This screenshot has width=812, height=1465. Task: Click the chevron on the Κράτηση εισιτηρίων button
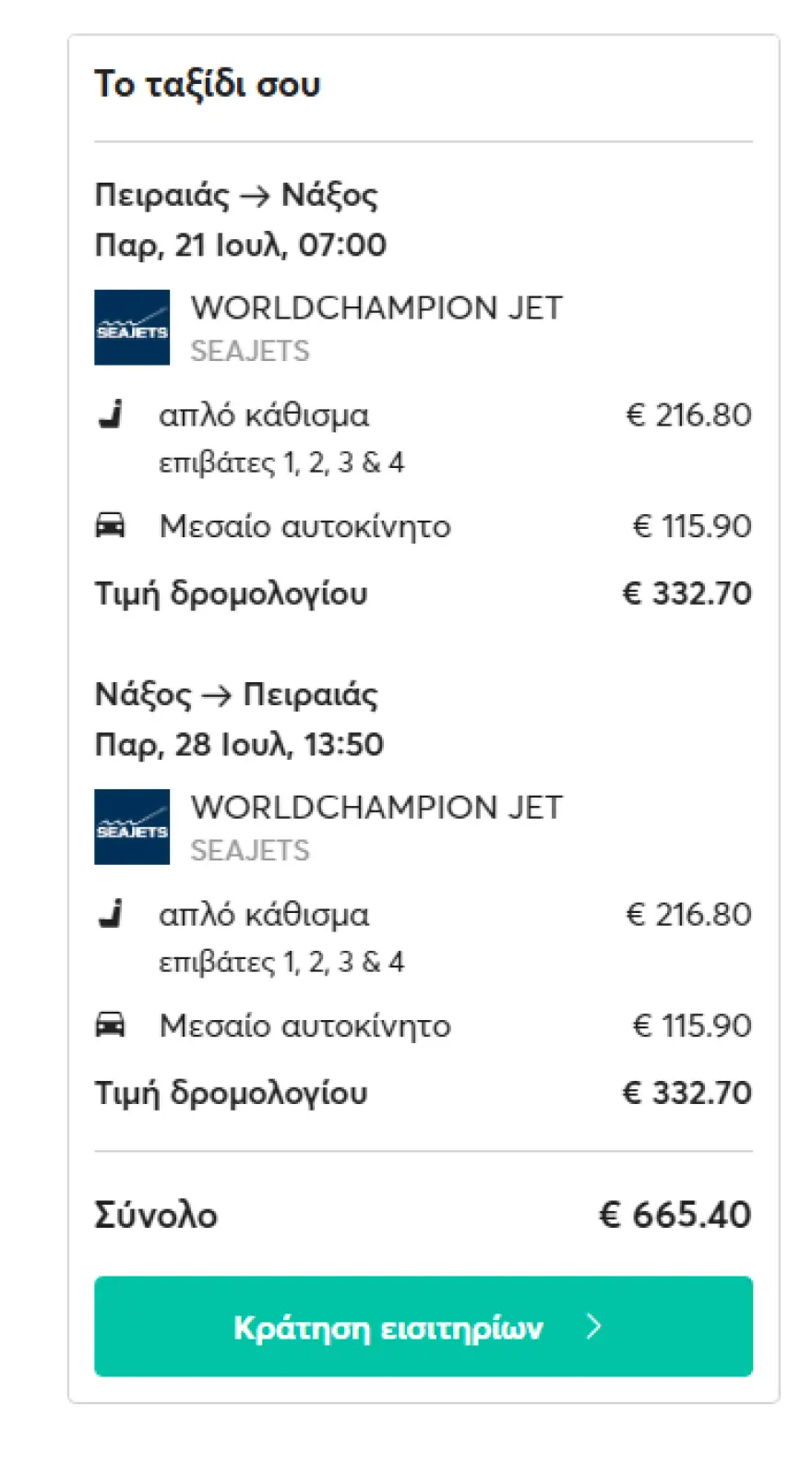(594, 1327)
